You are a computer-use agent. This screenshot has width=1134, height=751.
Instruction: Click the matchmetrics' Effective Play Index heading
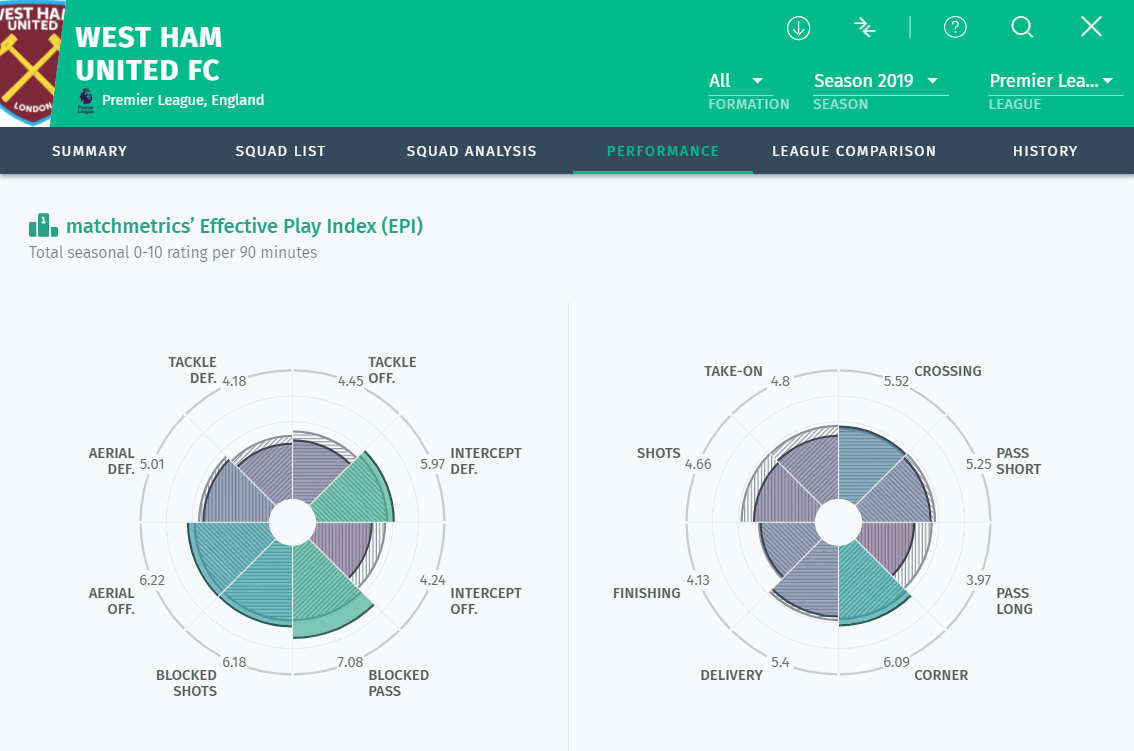pos(244,226)
